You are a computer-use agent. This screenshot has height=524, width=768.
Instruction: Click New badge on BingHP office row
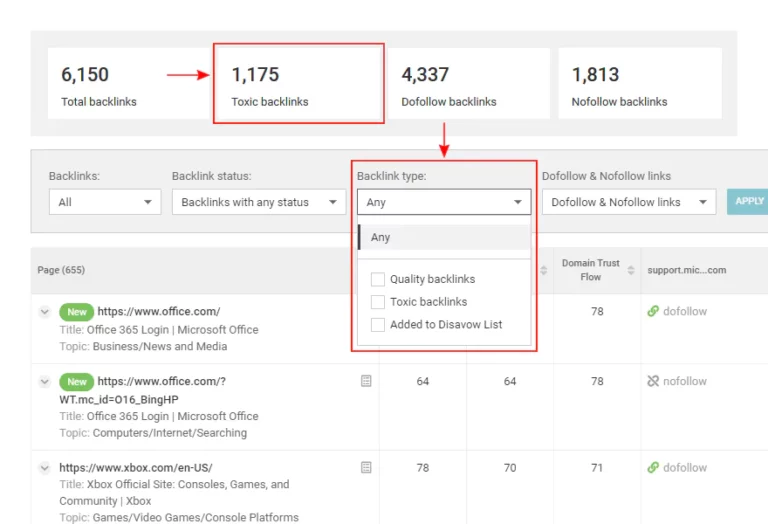pyautogui.click(x=76, y=382)
